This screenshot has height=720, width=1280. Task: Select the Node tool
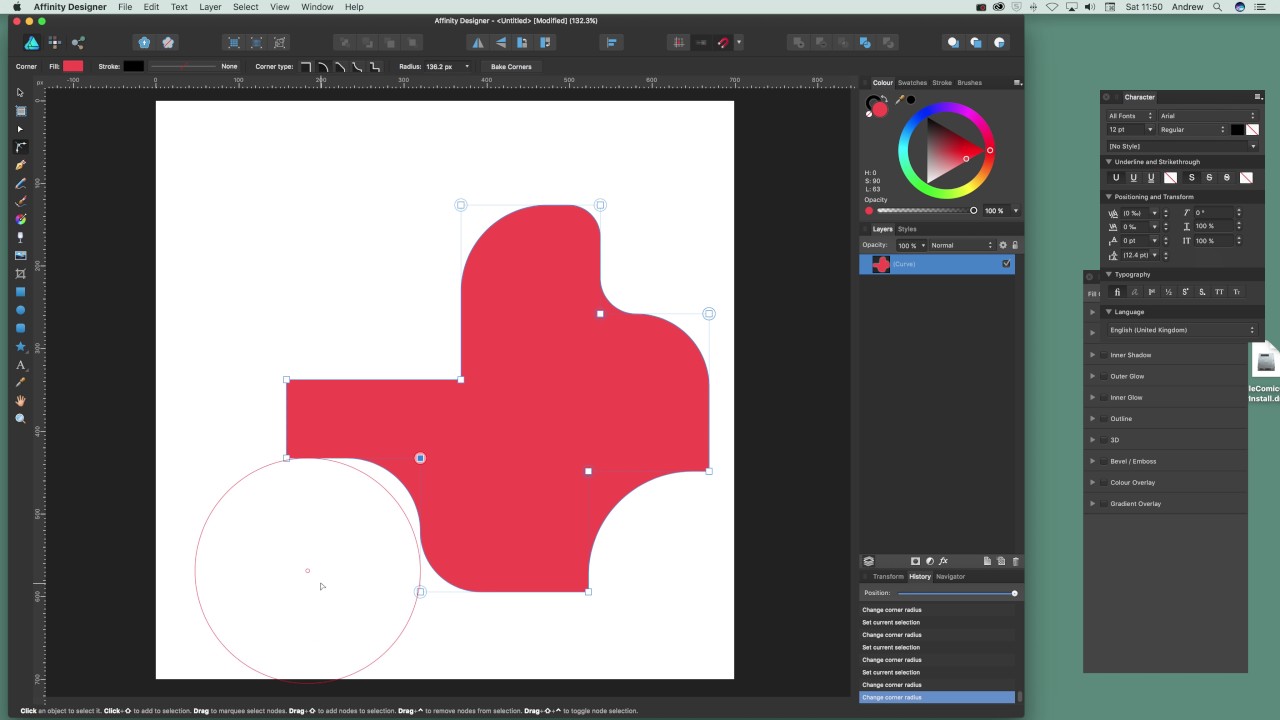pos(20,129)
